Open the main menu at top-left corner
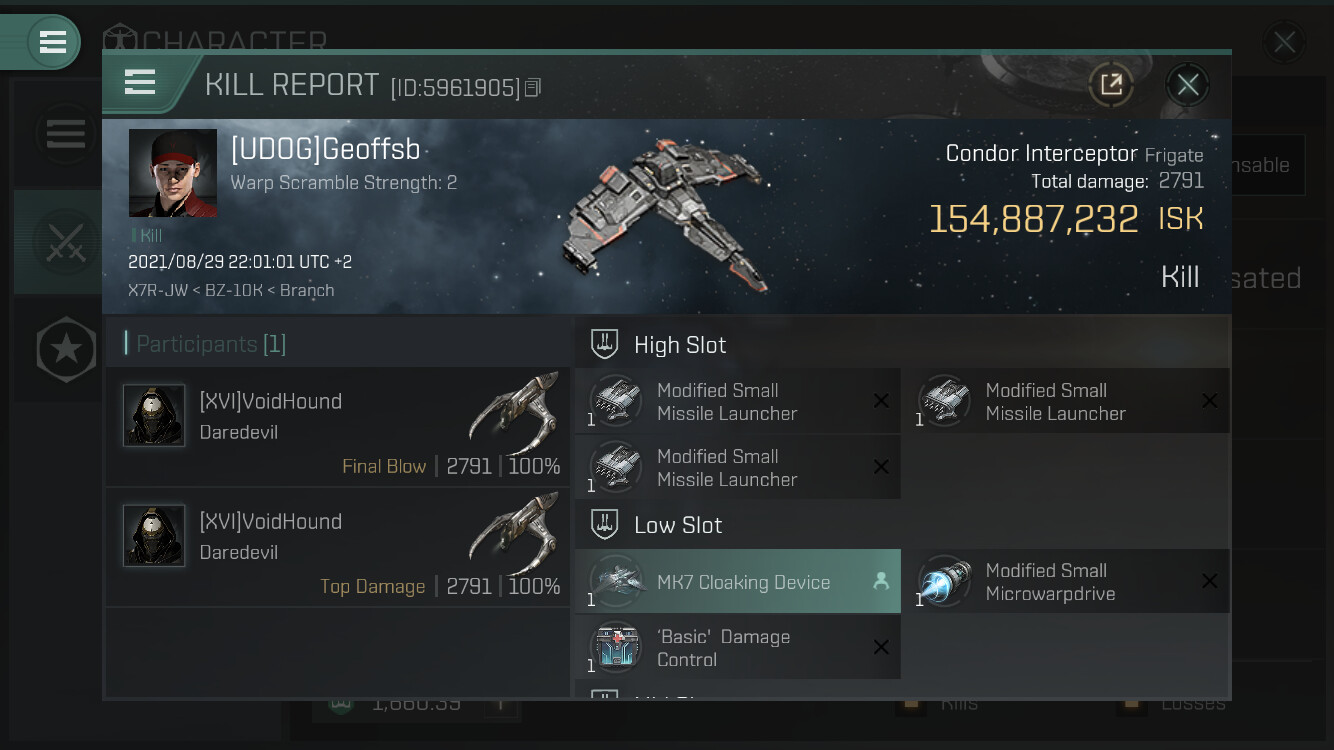Screen dimensions: 1334x750 coord(52,42)
